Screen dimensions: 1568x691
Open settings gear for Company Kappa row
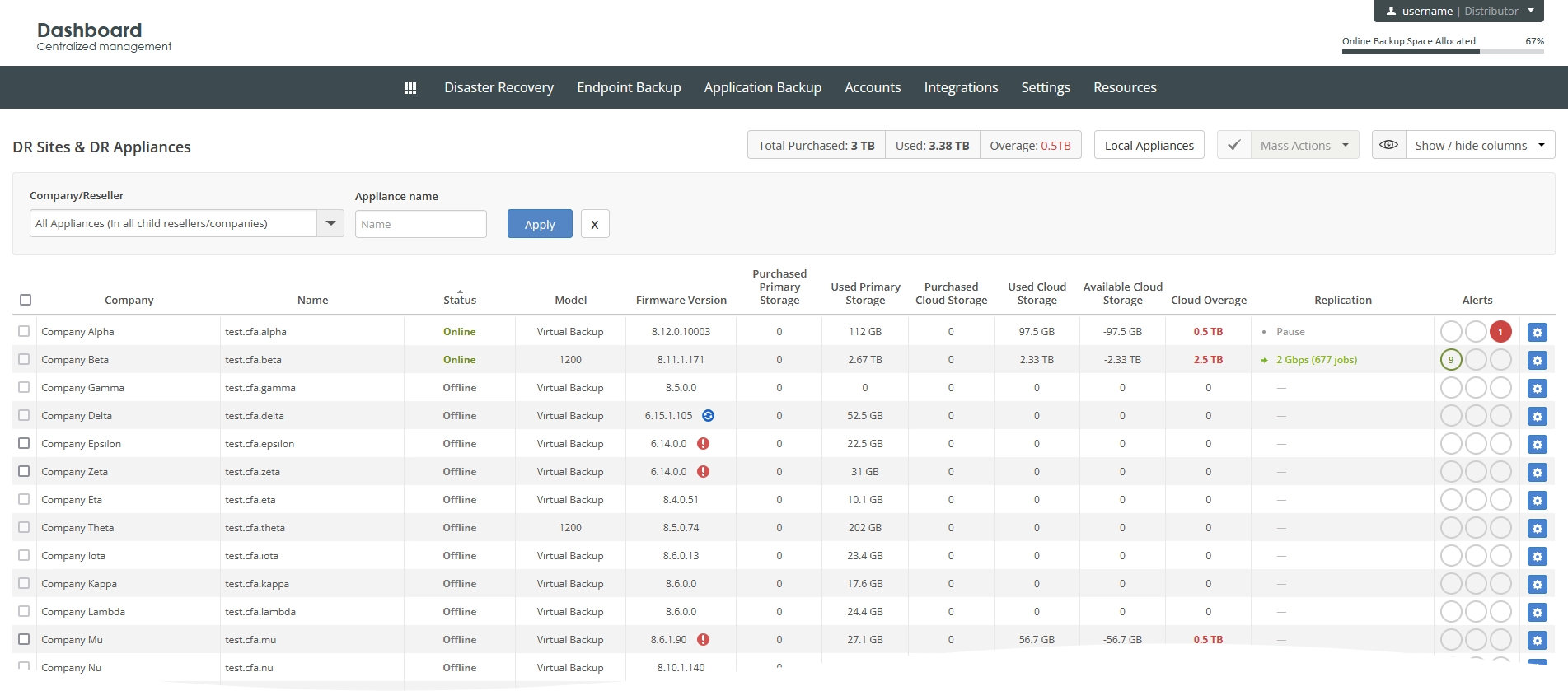pos(1537,585)
